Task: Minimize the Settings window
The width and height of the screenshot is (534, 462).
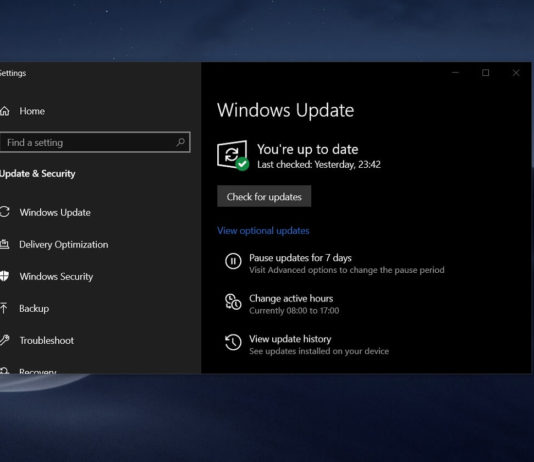Action: click(x=455, y=73)
